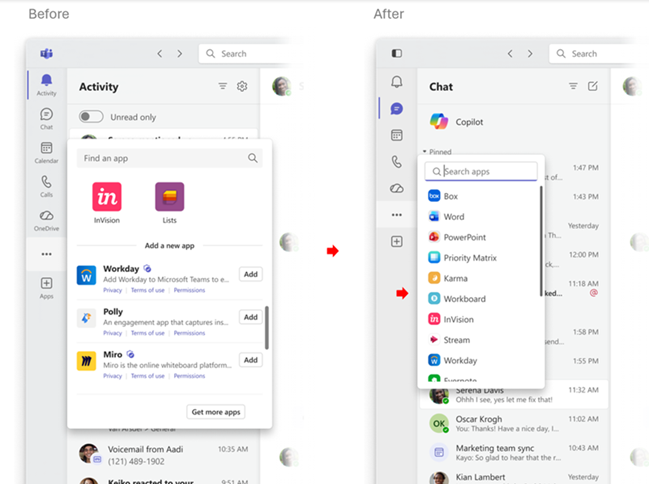Open Apps plus icon in Before sidebar
Screen dimensions: 649x484
[x=46, y=288]
